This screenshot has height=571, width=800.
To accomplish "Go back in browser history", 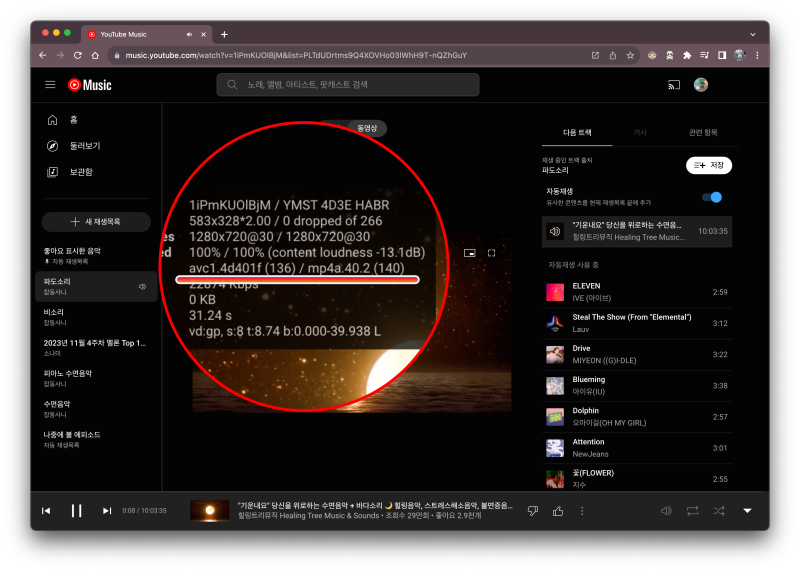I will [43, 55].
